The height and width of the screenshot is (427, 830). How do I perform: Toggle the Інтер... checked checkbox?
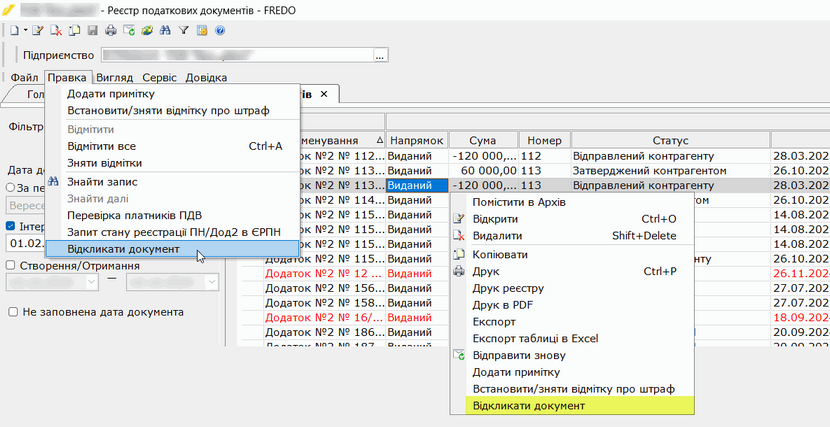click(x=11, y=226)
